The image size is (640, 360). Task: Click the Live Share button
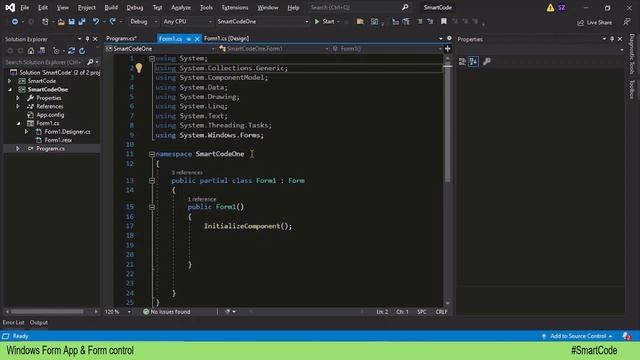594,22
